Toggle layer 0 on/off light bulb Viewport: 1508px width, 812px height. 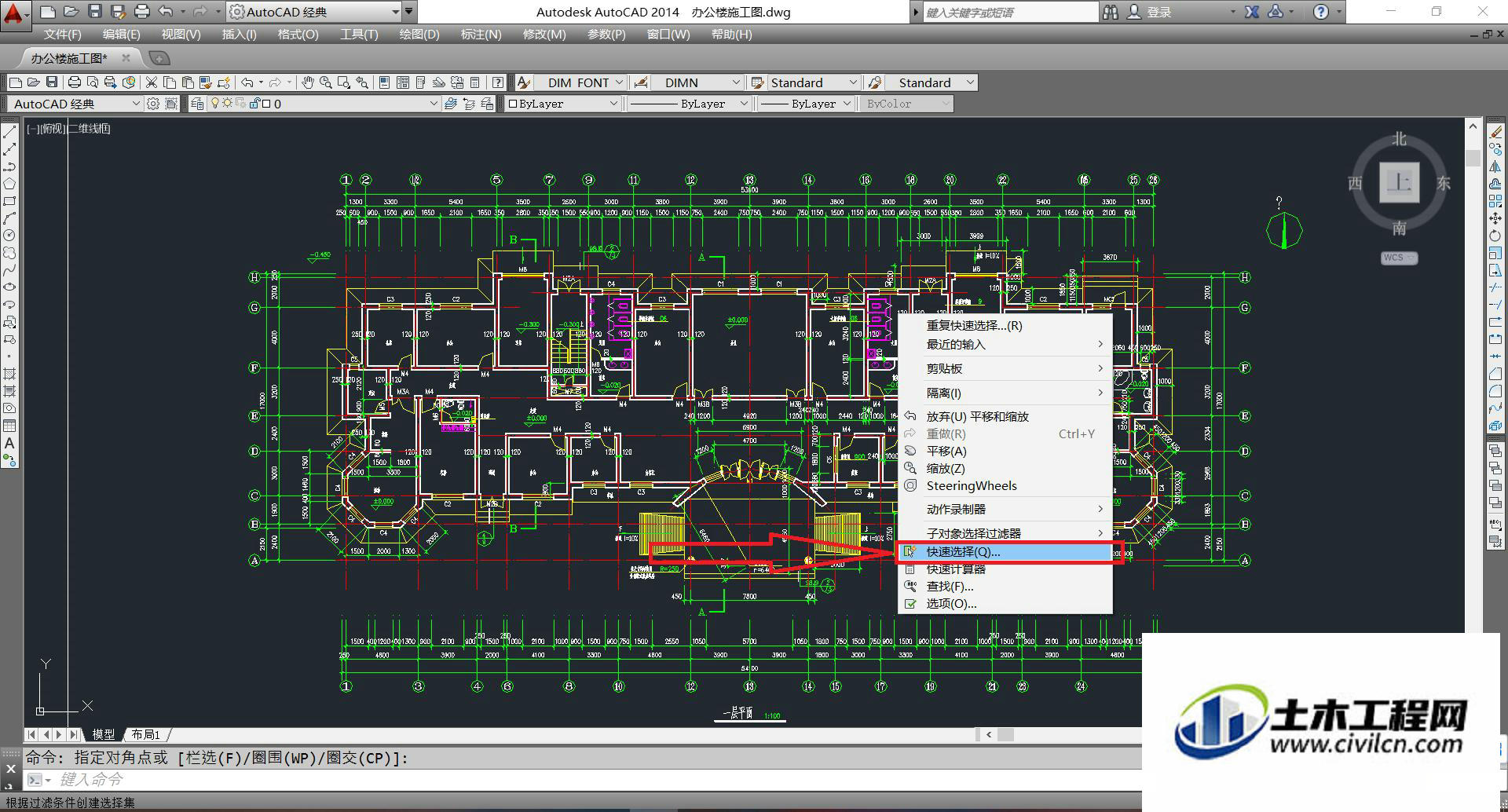tap(214, 103)
